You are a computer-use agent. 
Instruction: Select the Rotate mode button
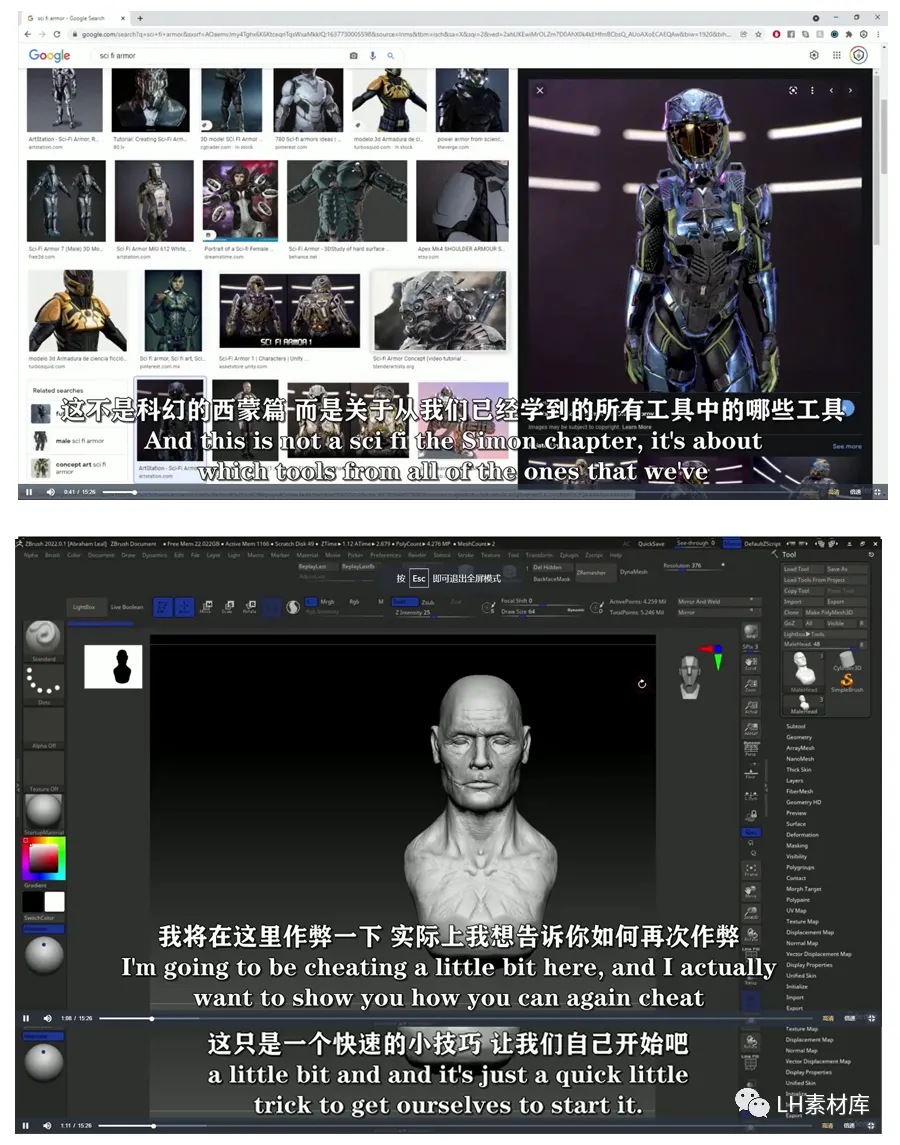(x=250, y=607)
